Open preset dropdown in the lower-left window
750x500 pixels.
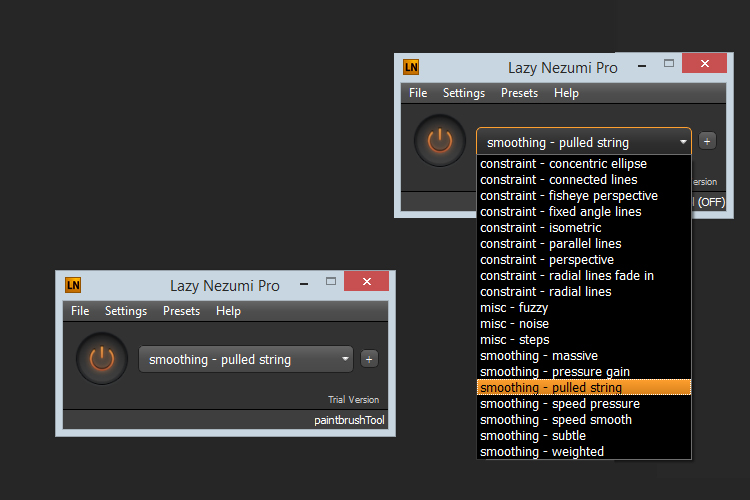246,359
